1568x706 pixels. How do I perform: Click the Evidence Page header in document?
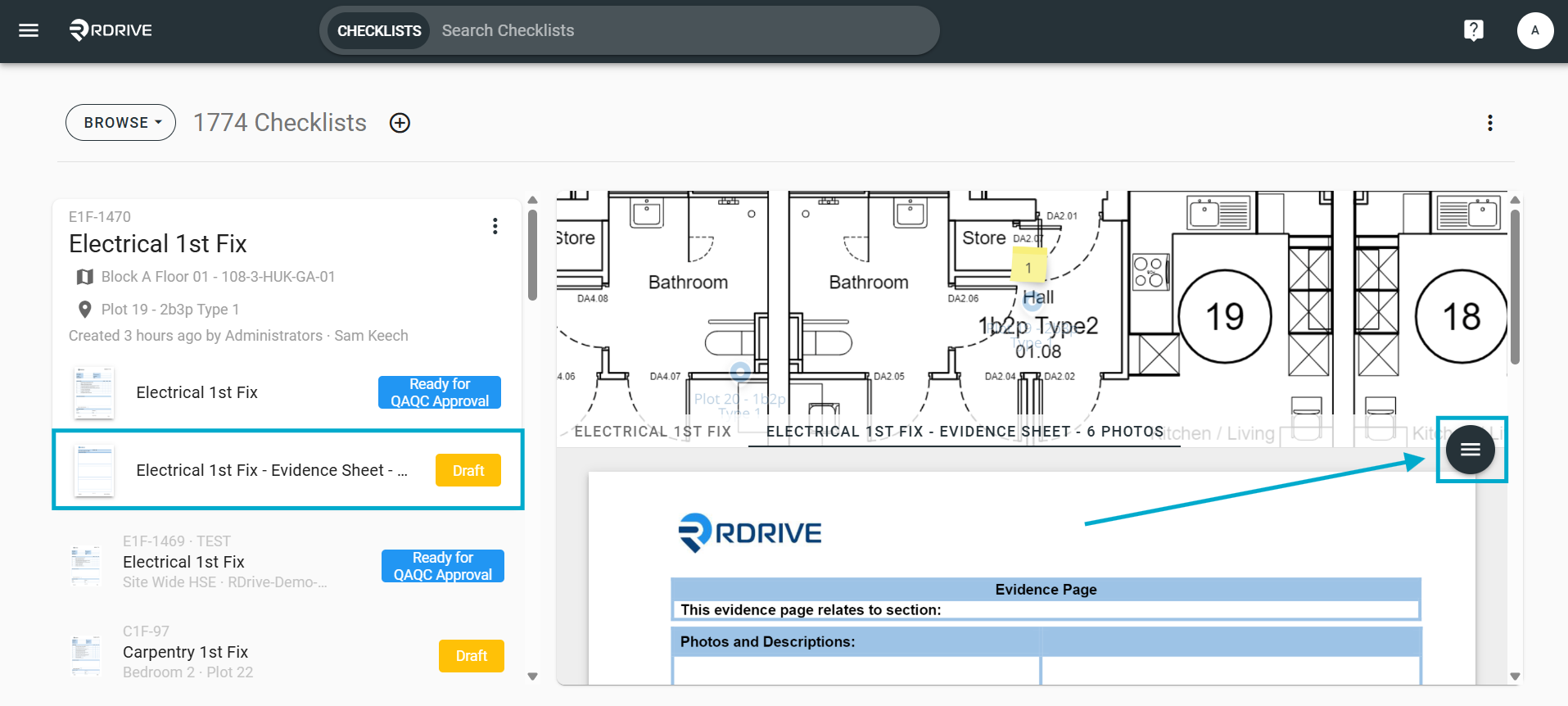(1046, 589)
